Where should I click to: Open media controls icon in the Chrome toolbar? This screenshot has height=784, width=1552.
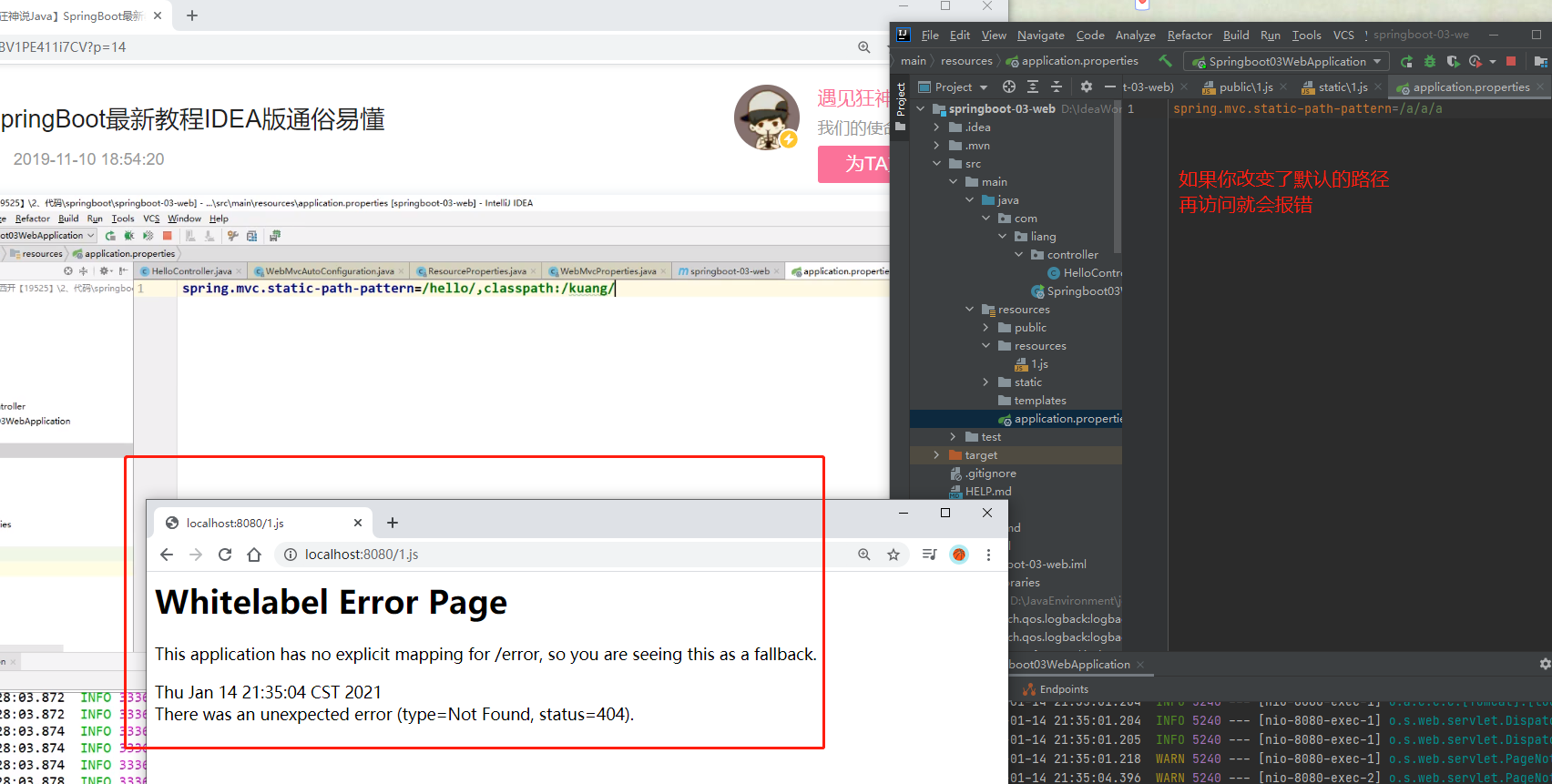(x=929, y=555)
